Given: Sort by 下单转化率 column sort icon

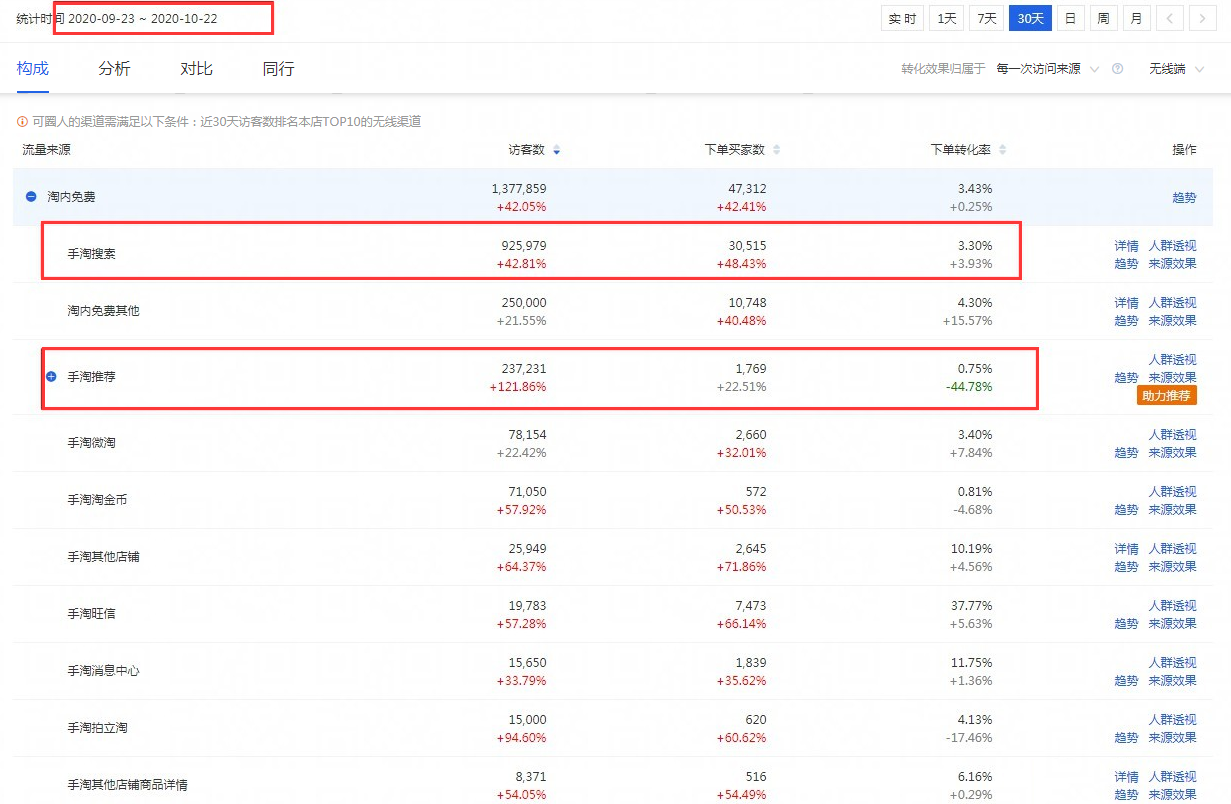Looking at the screenshot, I should tap(1003, 150).
